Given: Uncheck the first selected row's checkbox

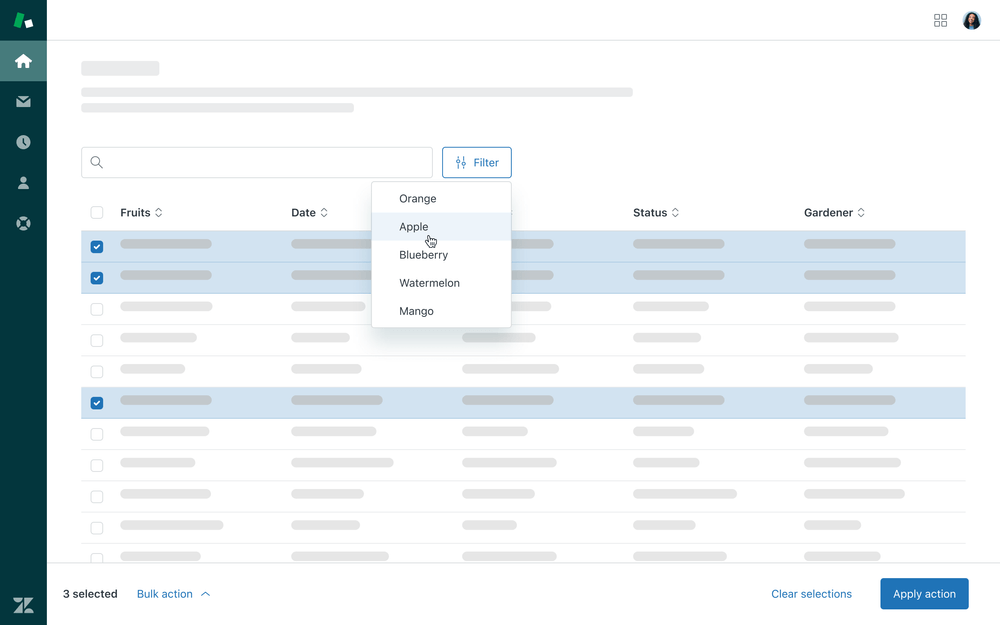Looking at the screenshot, I should (97, 243).
